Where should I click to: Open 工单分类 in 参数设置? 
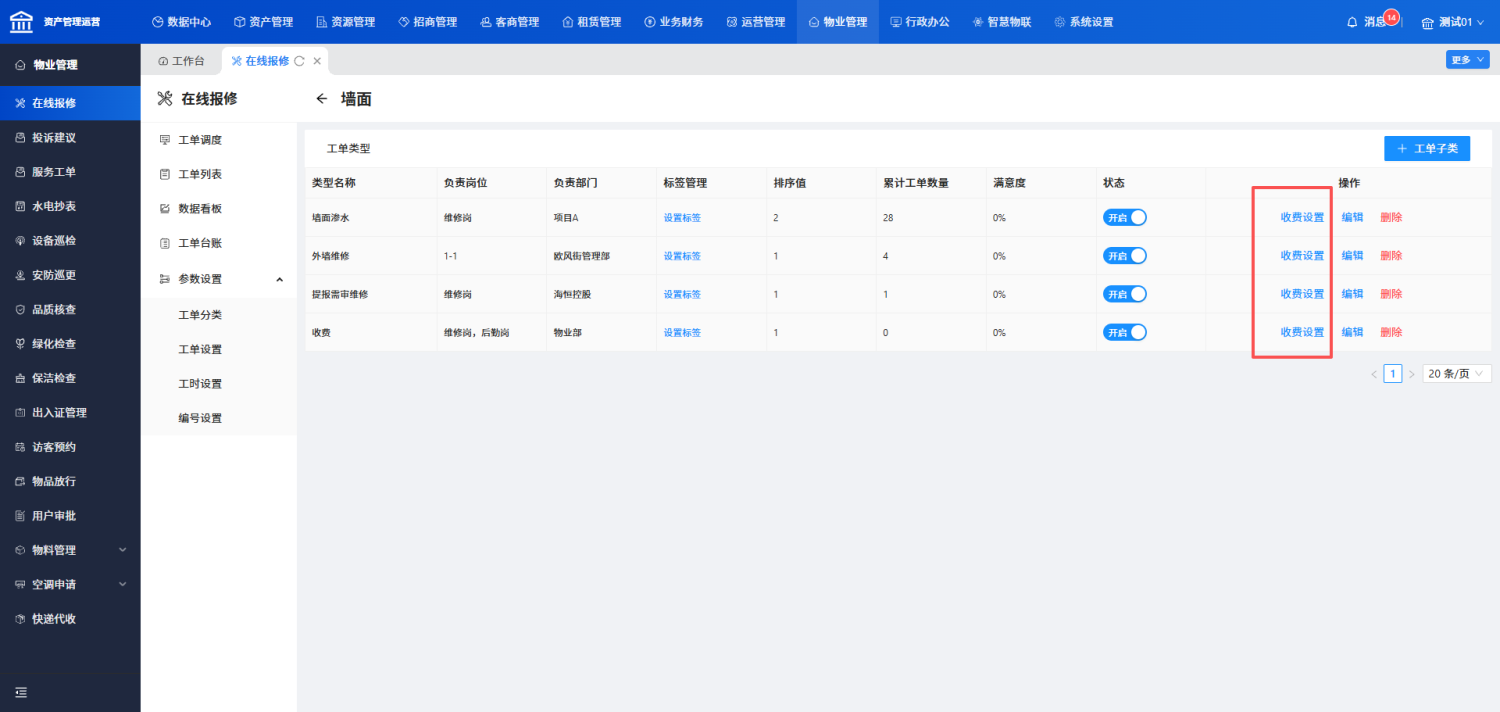click(x=200, y=315)
